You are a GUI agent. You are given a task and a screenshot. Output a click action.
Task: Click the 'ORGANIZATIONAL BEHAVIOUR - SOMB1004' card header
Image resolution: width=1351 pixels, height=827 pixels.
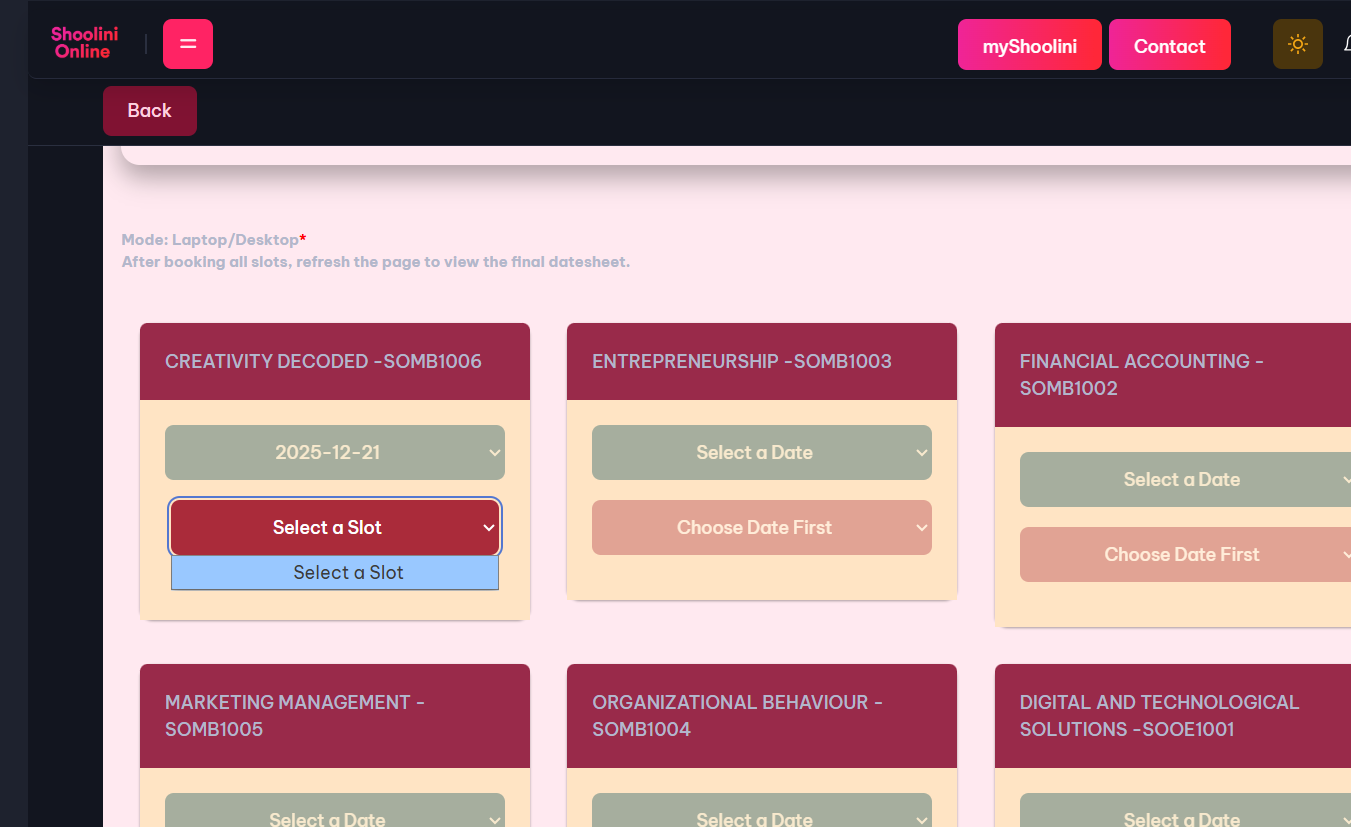coord(762,716)
